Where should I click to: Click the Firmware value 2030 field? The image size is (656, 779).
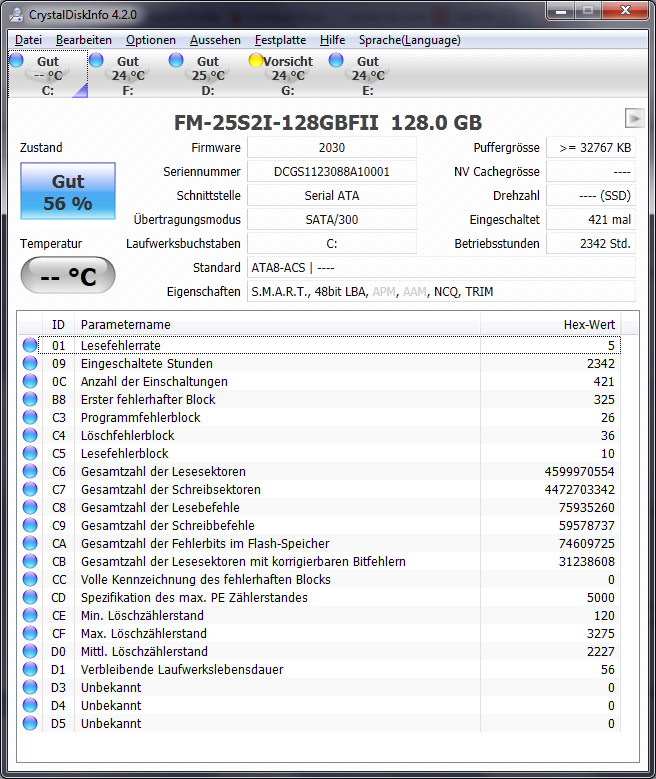pyautogui.click(x=331, y=148)
